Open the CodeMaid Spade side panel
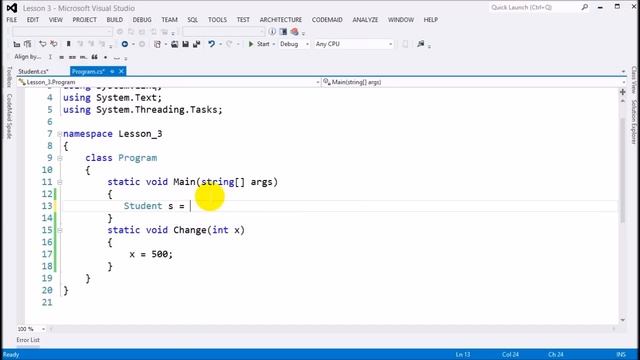 [x=9, y=116]
